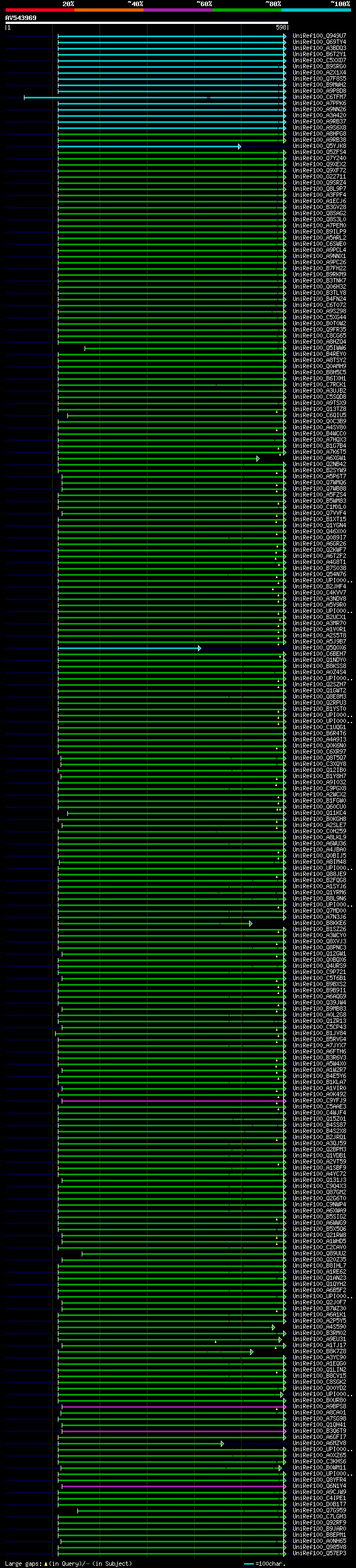Image resolution: width=356 pixels, height=1568 pixels.
Task: Select label UniRef100_Q7Y240
Action: [x=319, y=159]
